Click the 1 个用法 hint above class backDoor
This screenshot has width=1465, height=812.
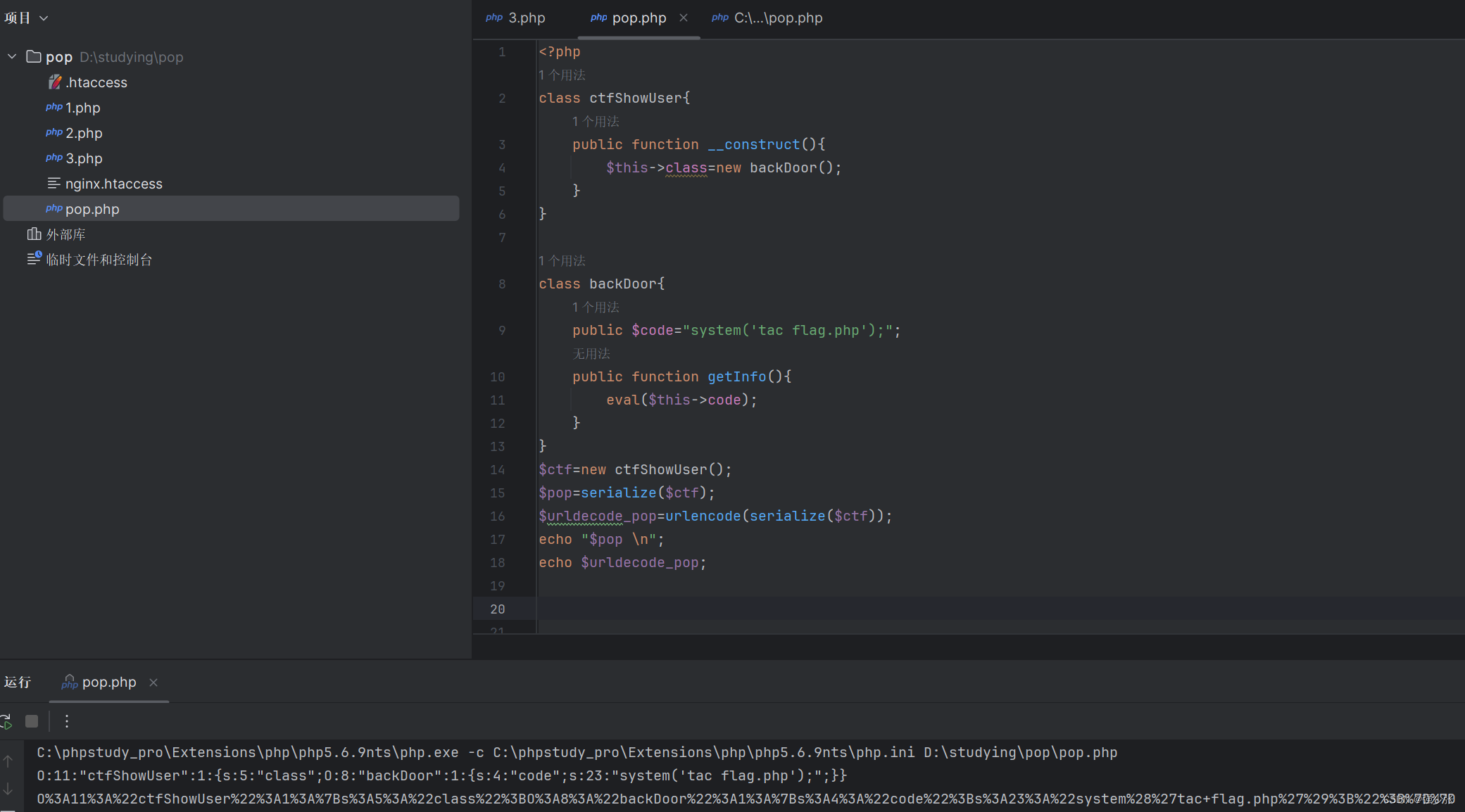tap(562, 260)
